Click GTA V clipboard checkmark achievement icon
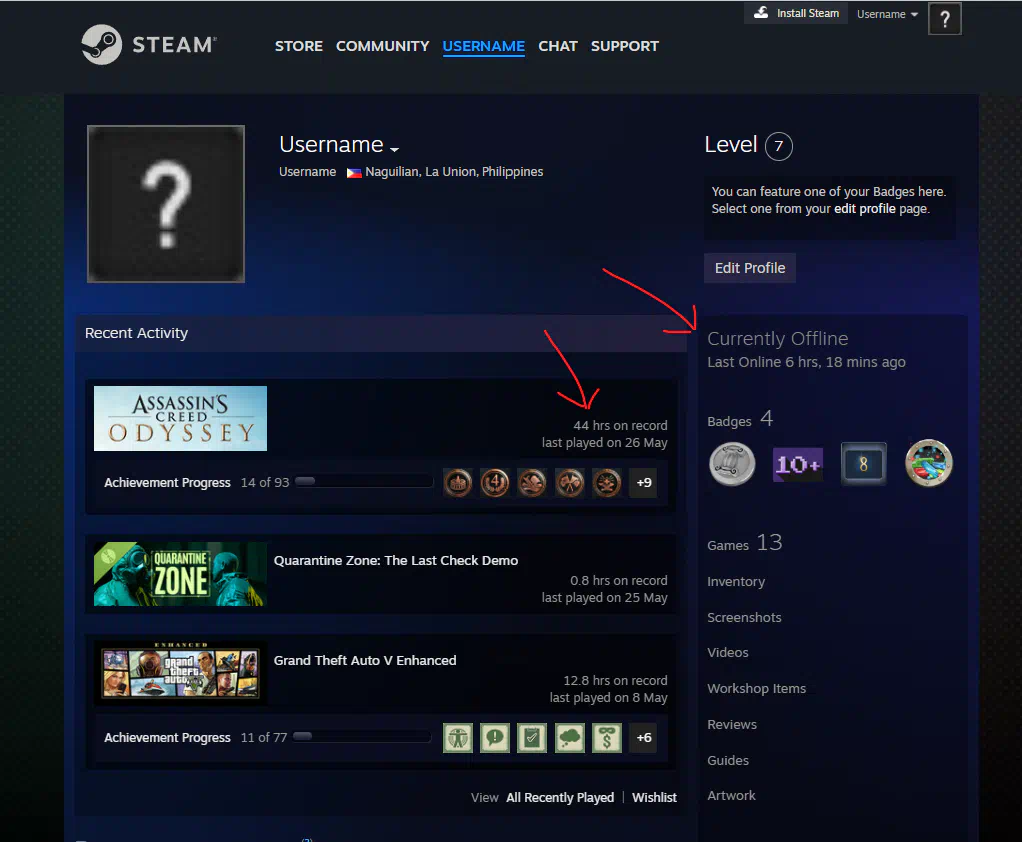The height and width of the screenshot is (842, 1022). (x=532, y=738)
